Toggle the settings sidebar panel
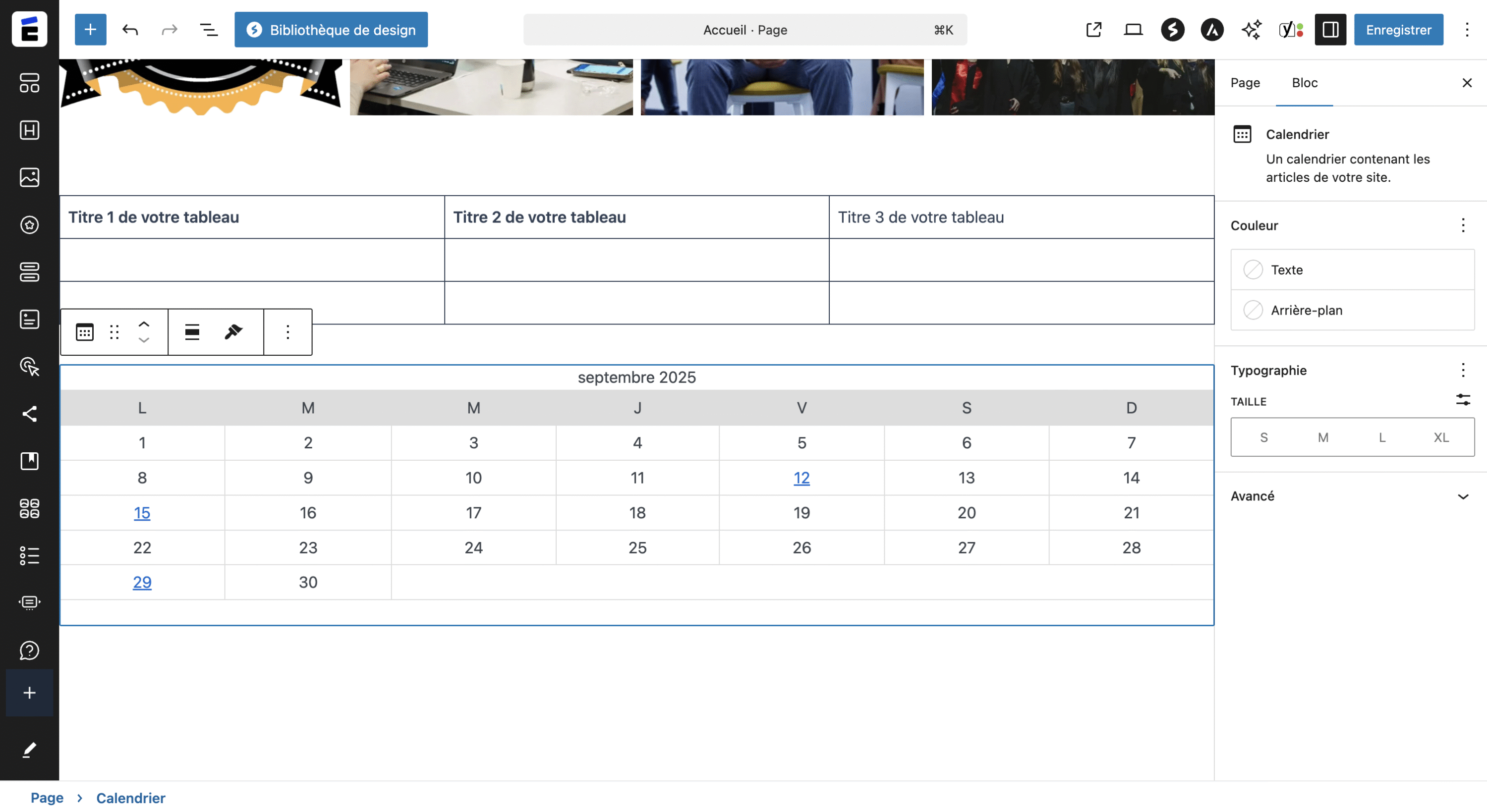 [x=1330, y=29]
